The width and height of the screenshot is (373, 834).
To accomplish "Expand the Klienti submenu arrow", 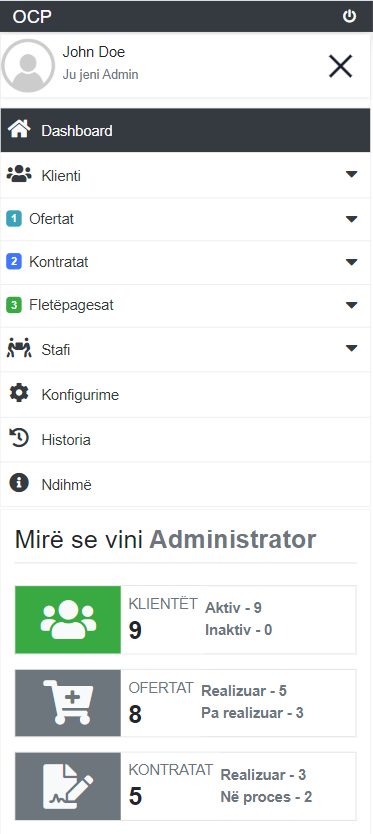I will [x=351, y=174].
